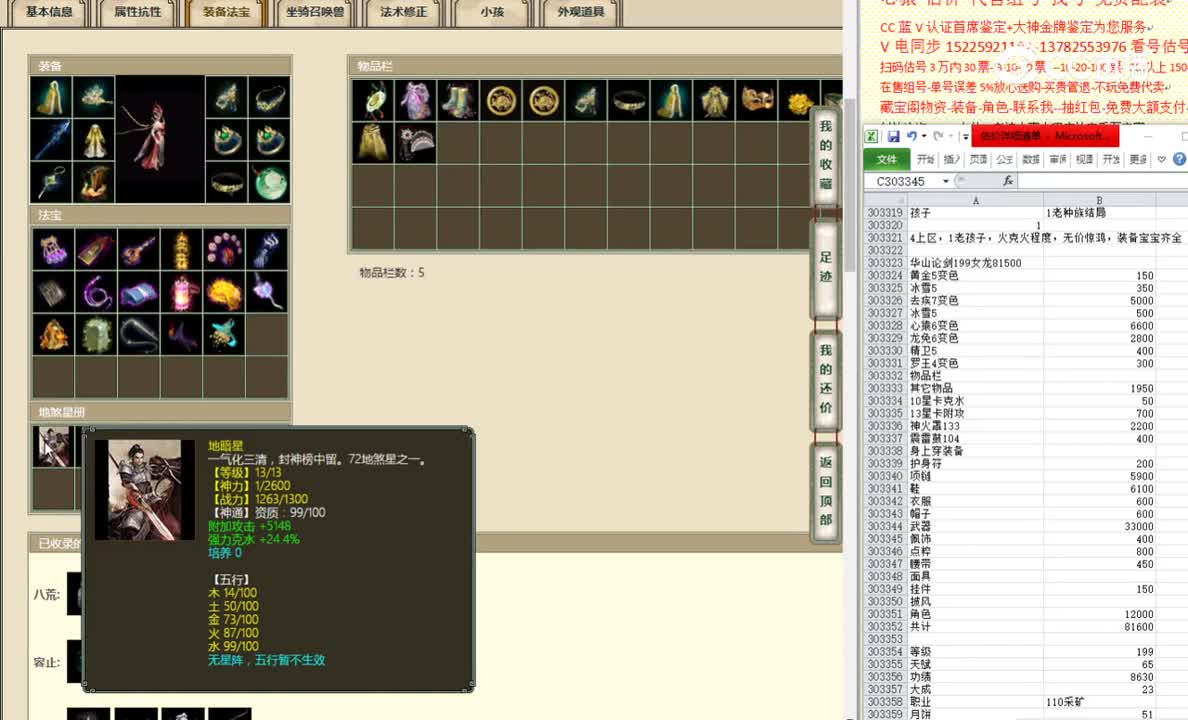The height and width of the screenshot is (720, 1188).
Task: Select the purple whip 法宝 icon
Action: click(x=97, y=290)
